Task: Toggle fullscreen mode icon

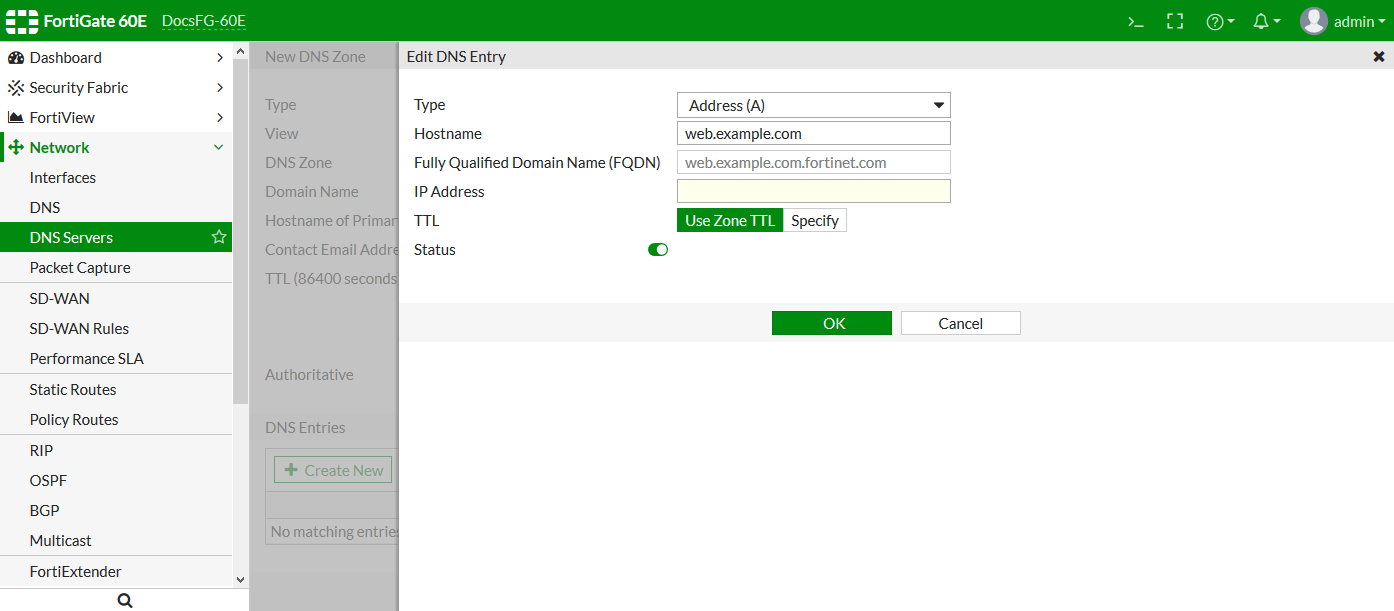Action: coord(1175,21)
